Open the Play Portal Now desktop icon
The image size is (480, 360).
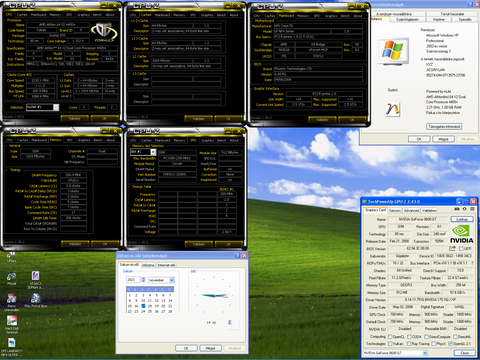point(35,299)
